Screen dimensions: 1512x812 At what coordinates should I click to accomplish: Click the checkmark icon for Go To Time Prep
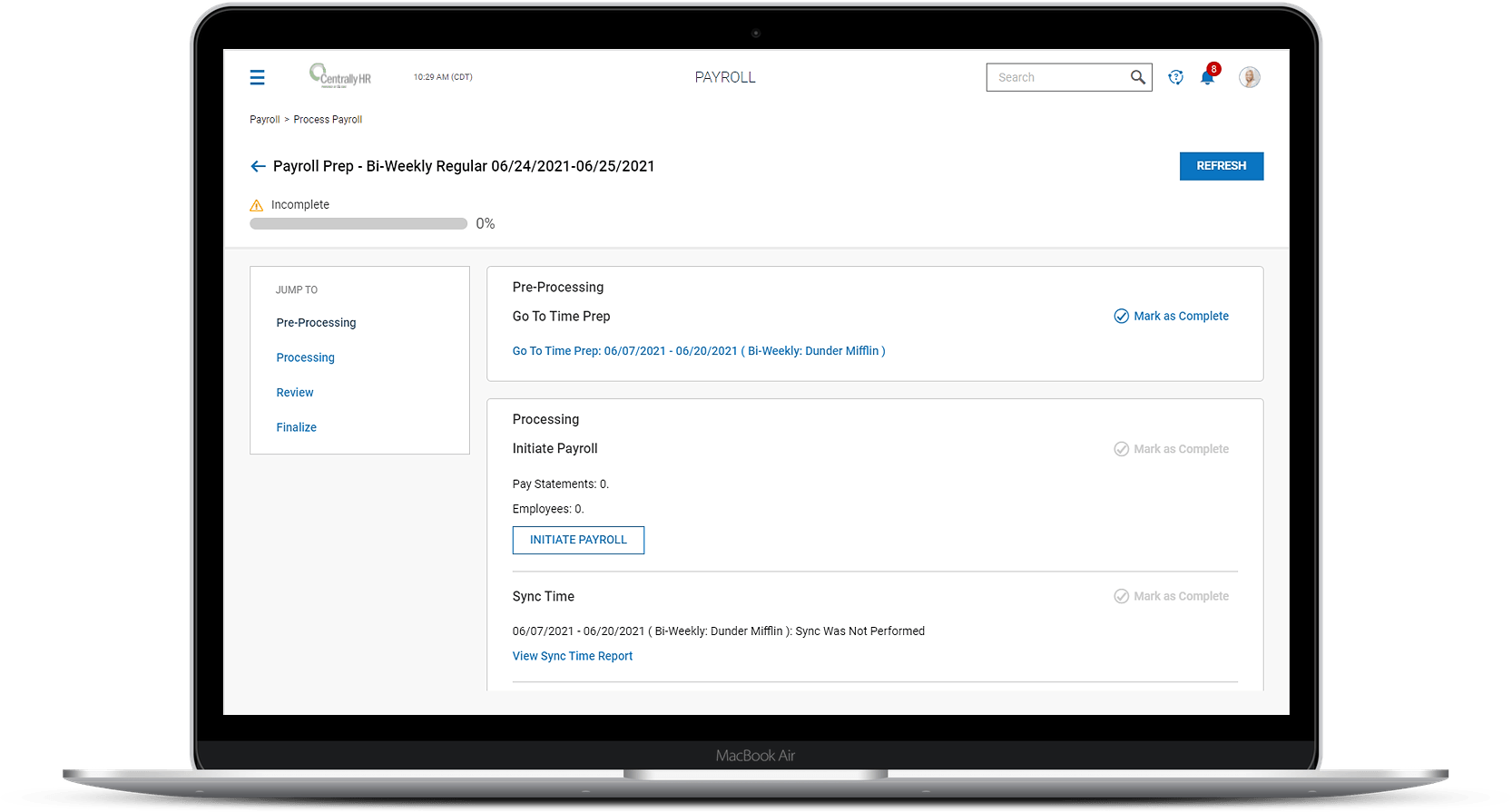tap(1122, 316)
